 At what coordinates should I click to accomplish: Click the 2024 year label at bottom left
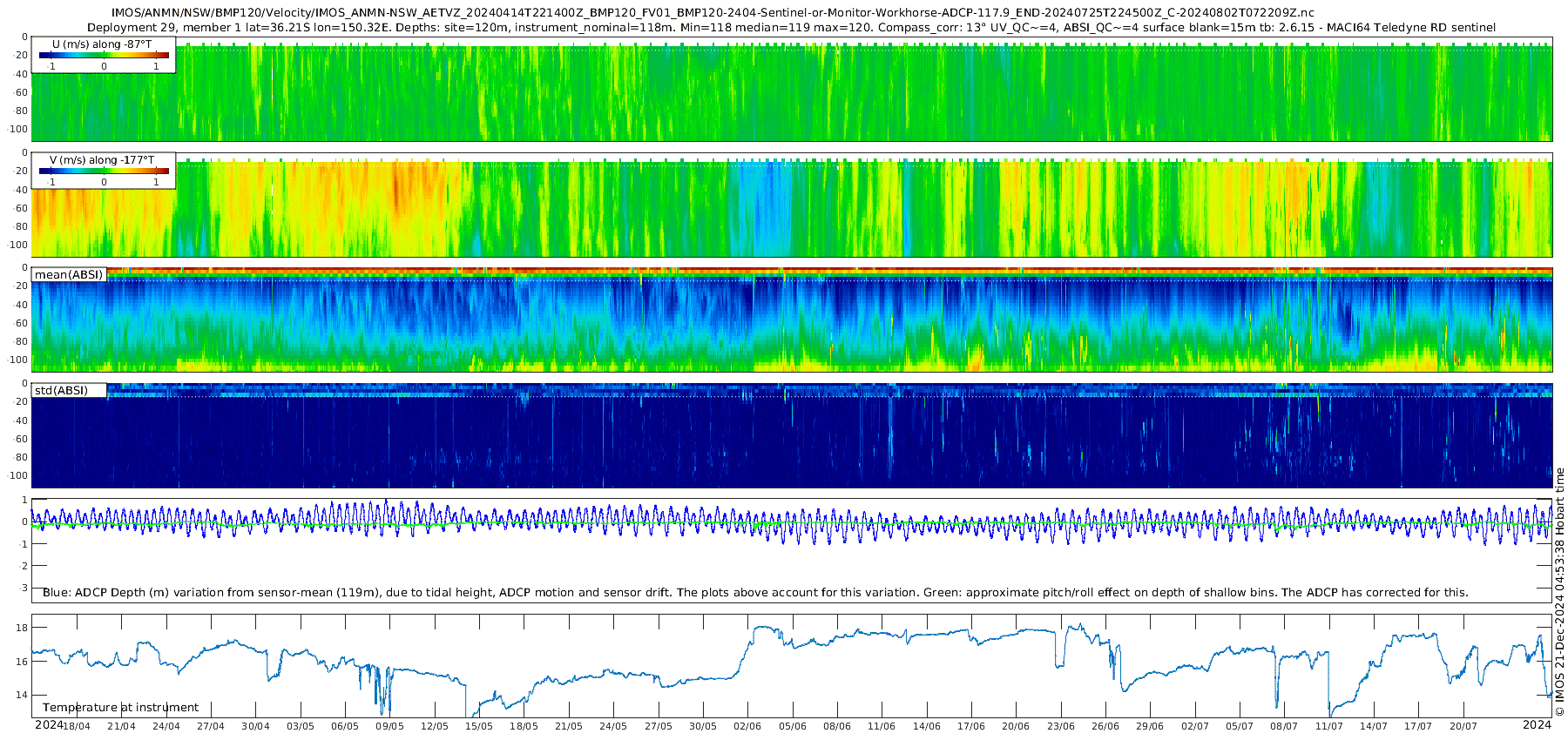[48, 724]
